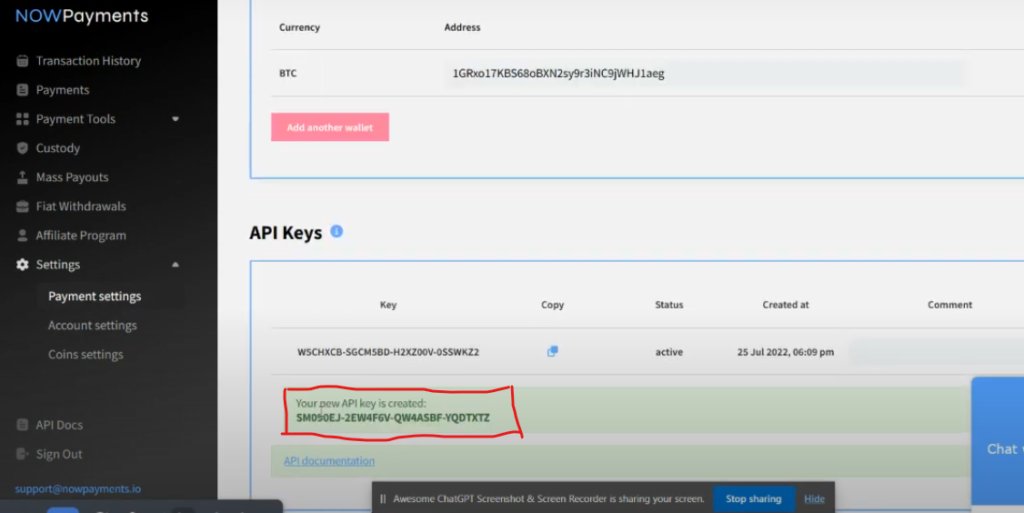Open the API Keys info tooltip icon

[x=336, y=231]
